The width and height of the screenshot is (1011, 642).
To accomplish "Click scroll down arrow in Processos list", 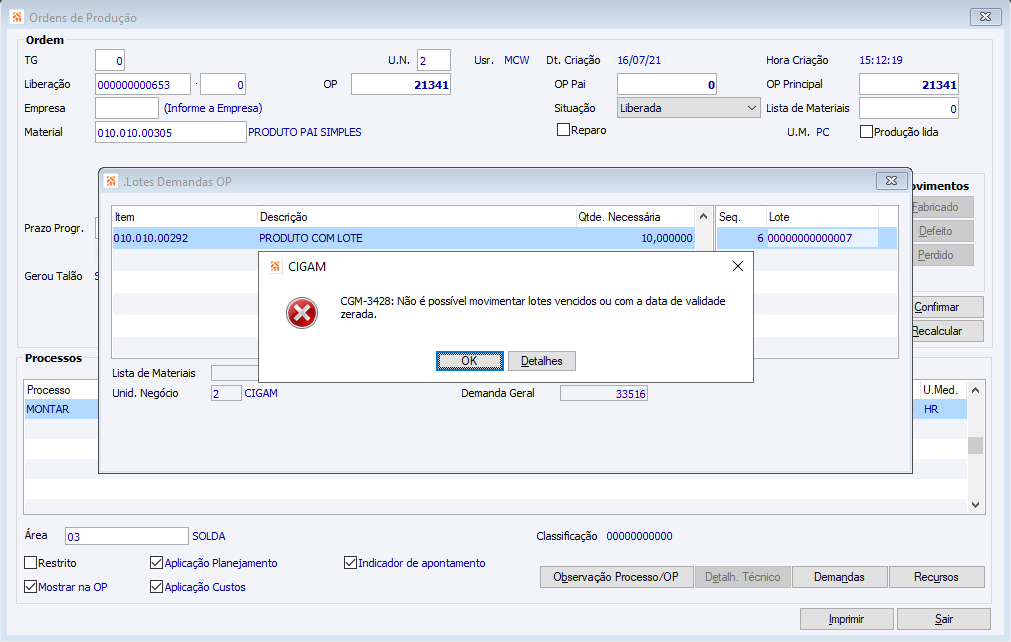I will [x=975, y=505].
